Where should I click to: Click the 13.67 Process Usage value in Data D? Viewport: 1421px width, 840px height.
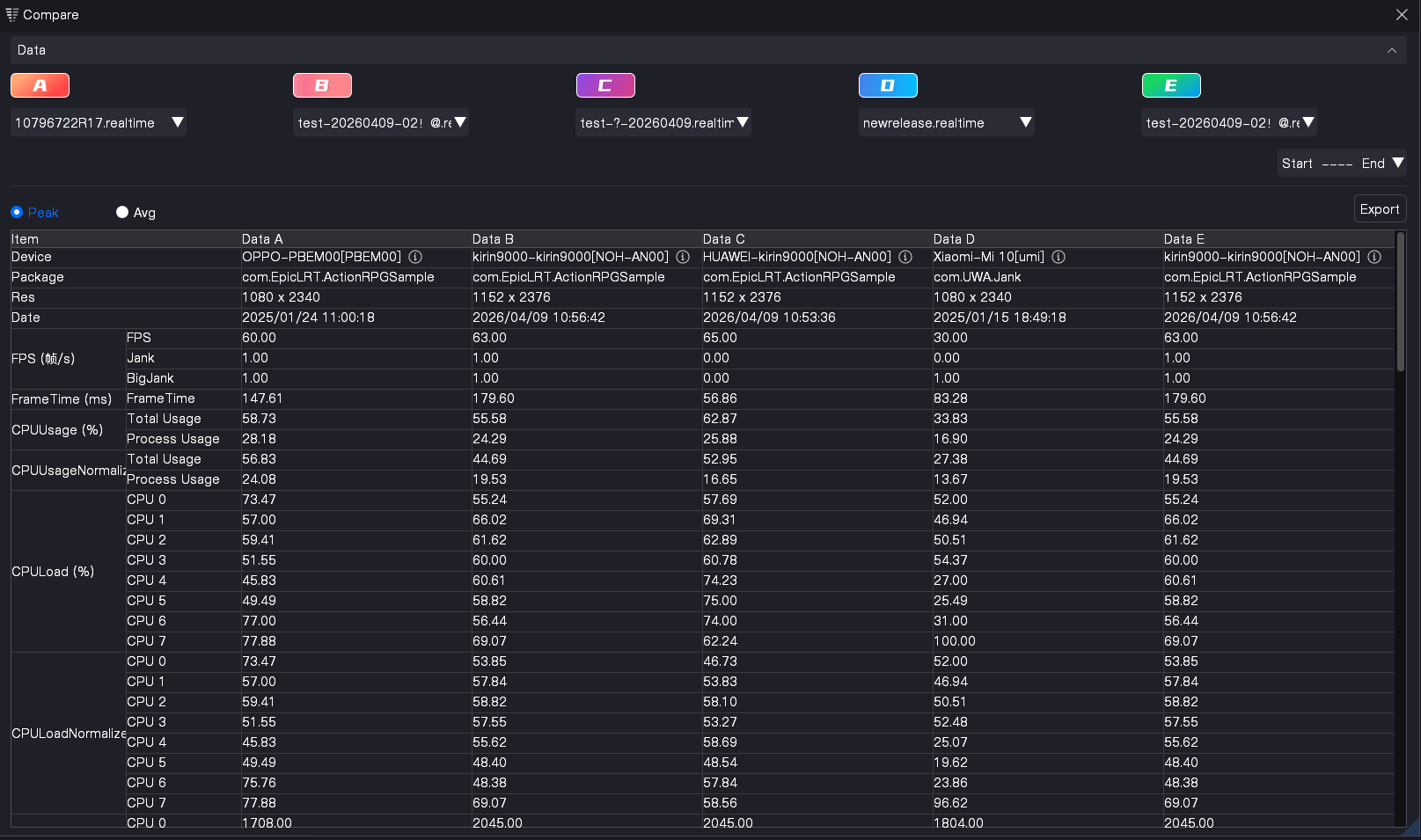pyautogui.click(x=950, y=479)
